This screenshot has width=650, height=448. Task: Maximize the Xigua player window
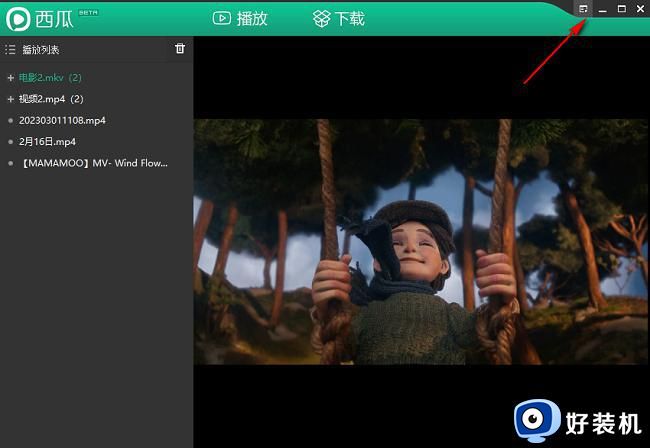621,9
